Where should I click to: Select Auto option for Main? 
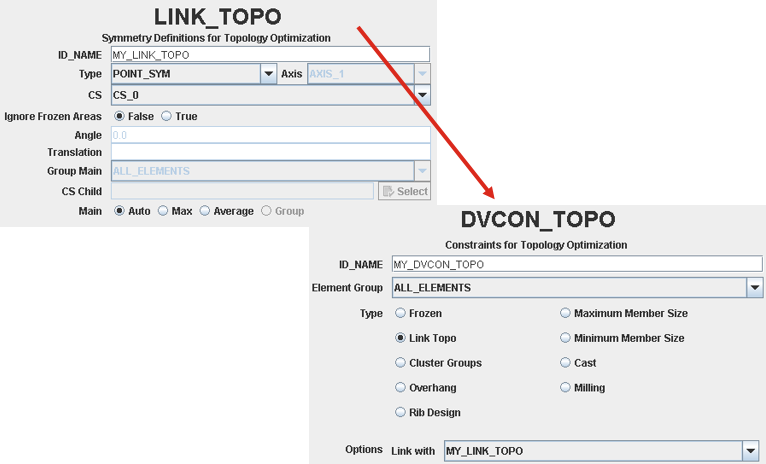[x=120, y=211]
